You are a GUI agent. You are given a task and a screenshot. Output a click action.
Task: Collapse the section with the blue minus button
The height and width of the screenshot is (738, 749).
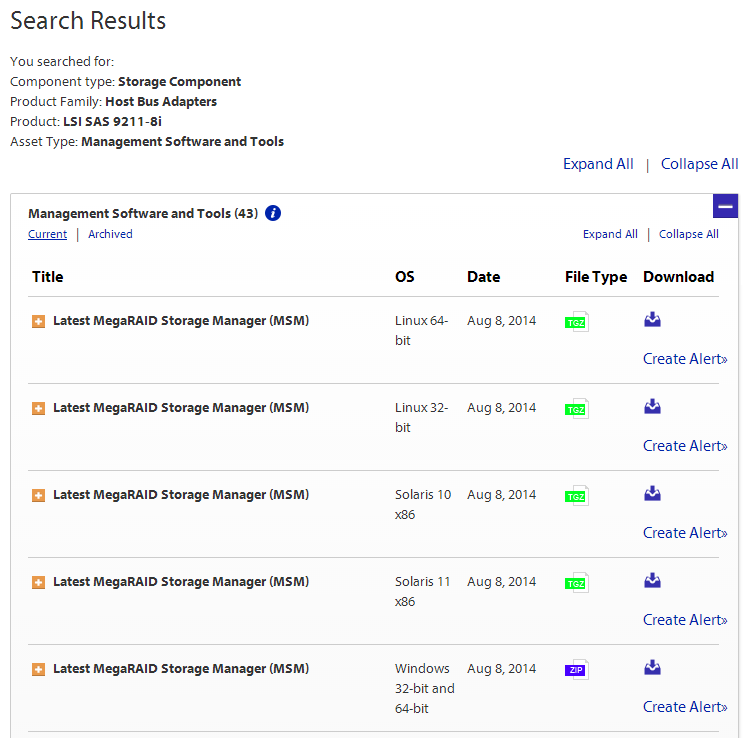pyautogui.click(x=725, y=206)
